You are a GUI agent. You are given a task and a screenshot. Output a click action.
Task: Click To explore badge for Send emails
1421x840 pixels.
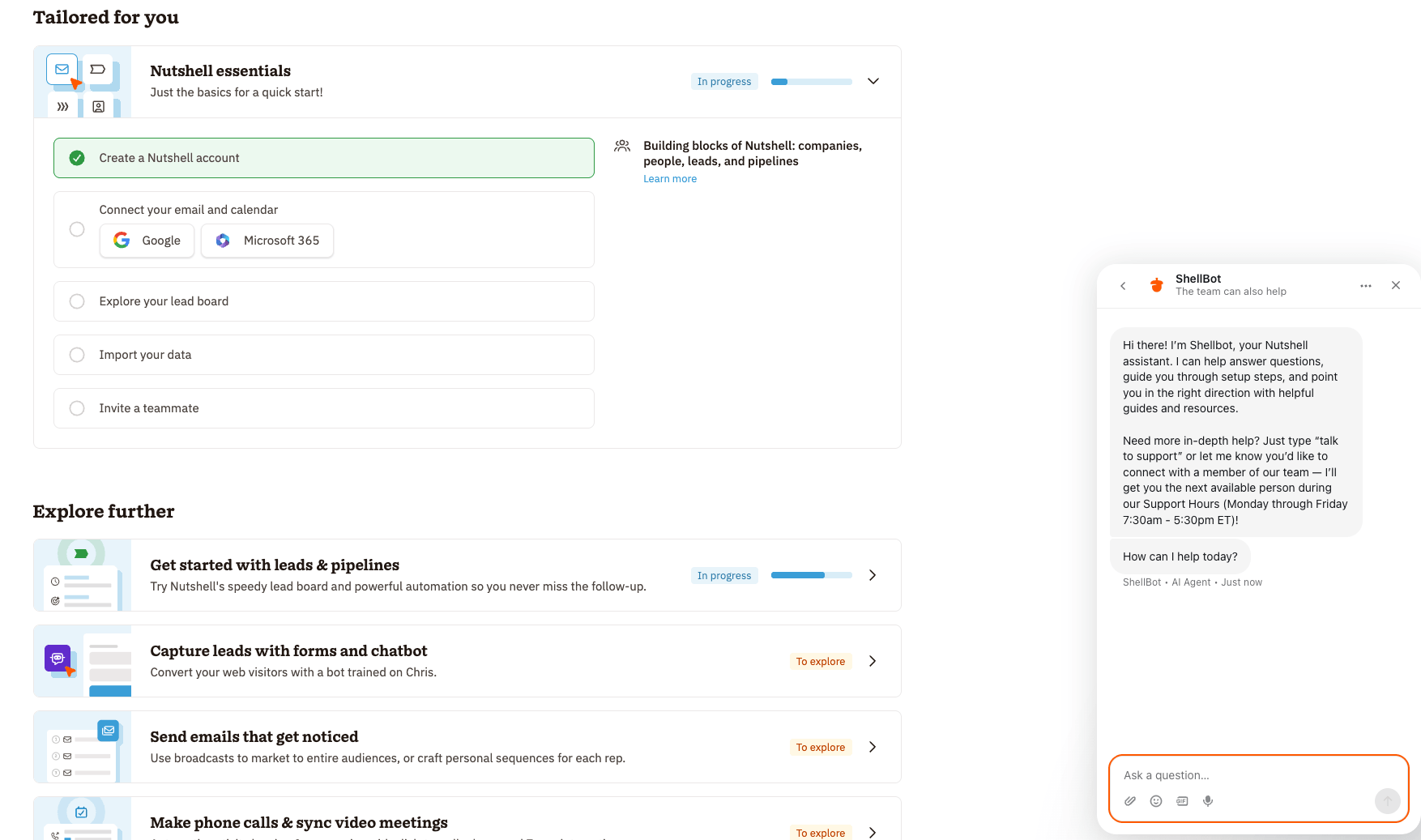(x=821, y=748)
